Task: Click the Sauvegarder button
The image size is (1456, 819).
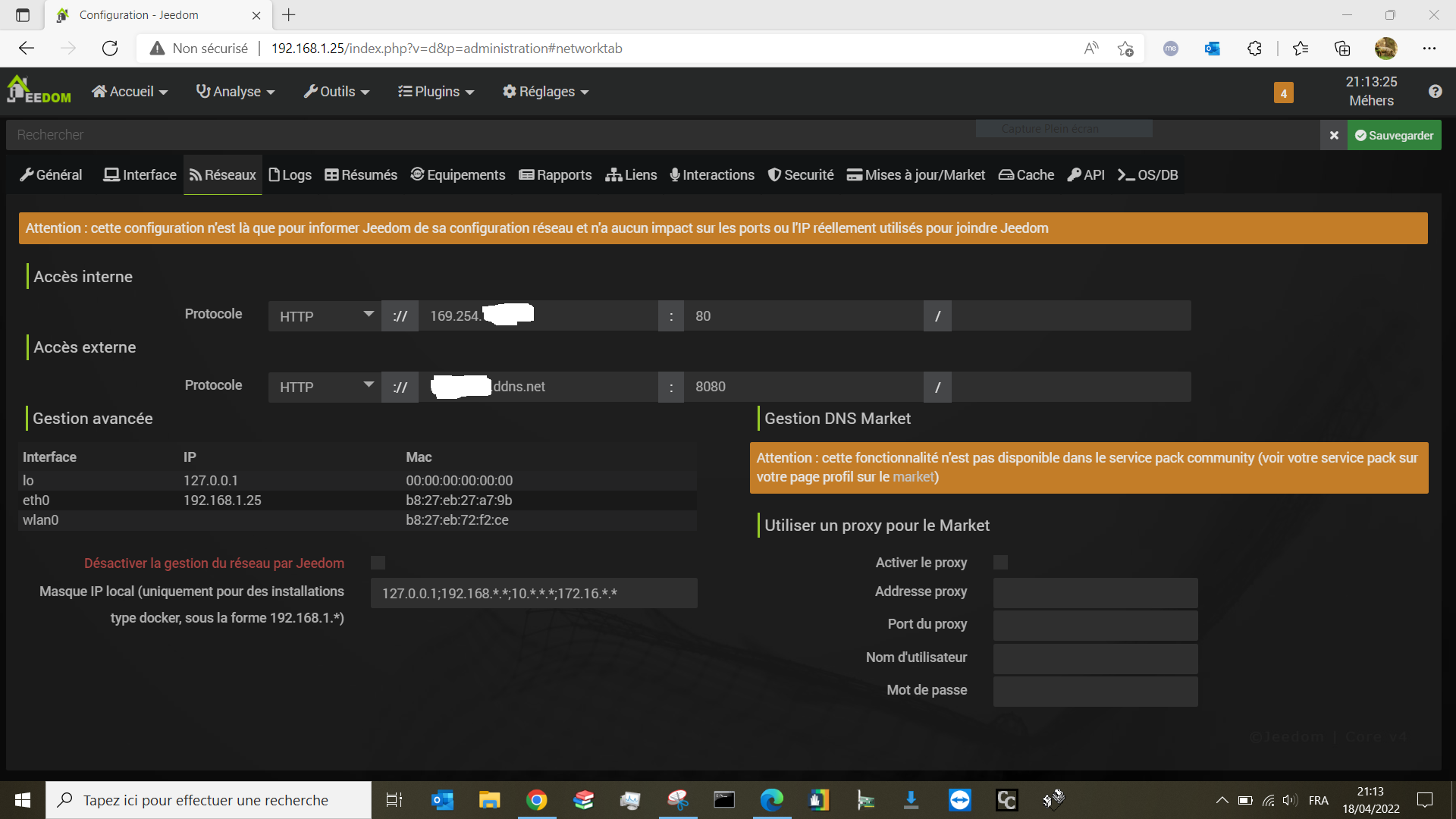Action: [x=1394, y=135]
